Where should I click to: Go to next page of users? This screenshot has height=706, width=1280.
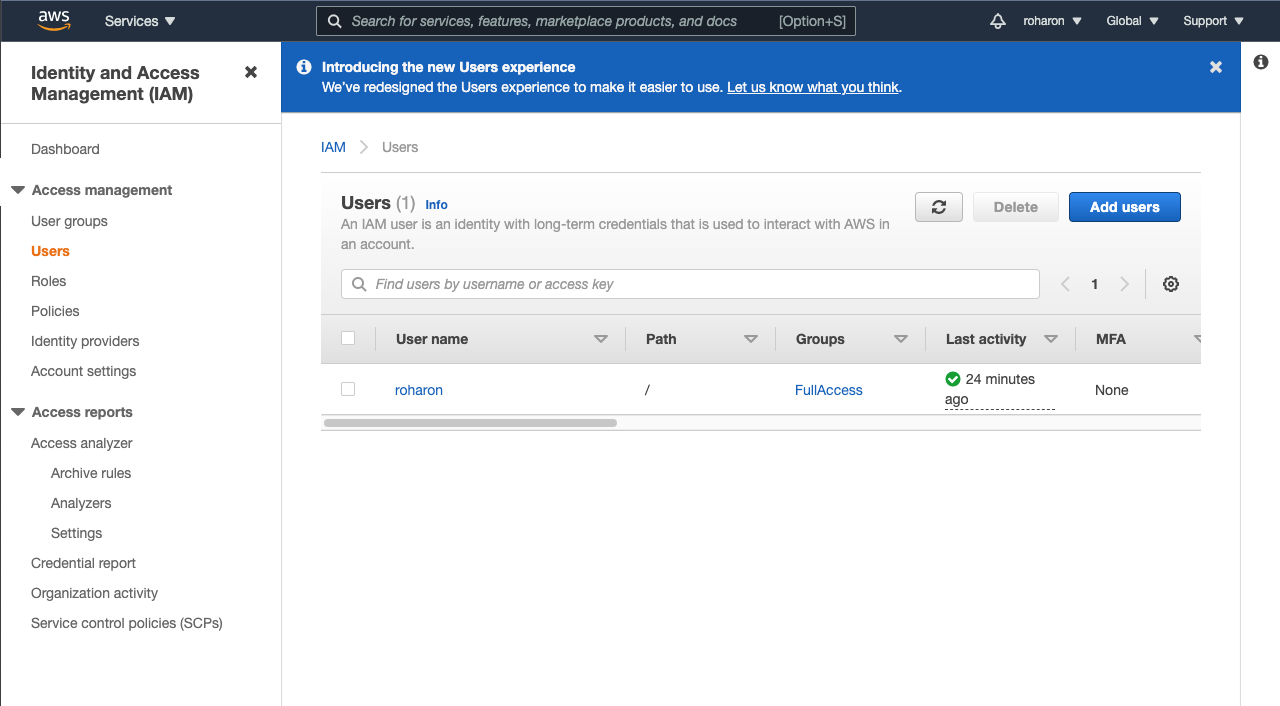pyautogui.click(x=1125, y=284)
